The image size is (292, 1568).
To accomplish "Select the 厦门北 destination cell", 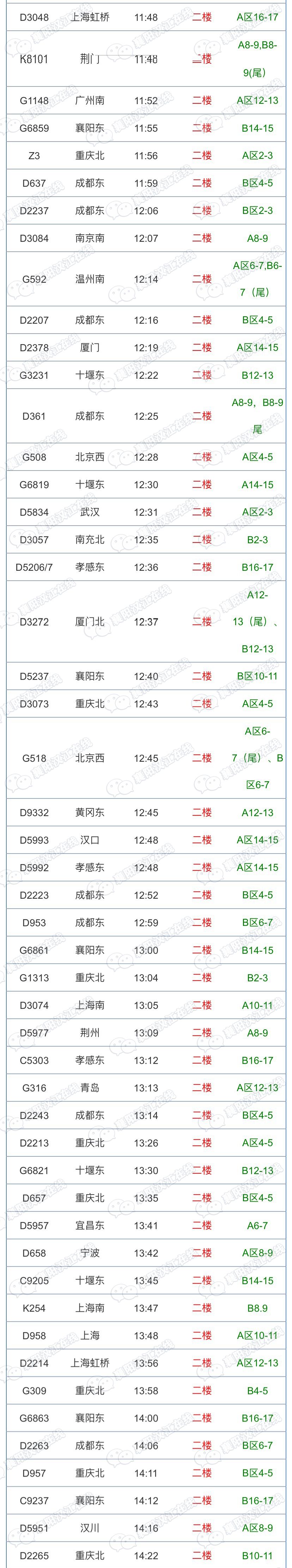I will (90, 622).
